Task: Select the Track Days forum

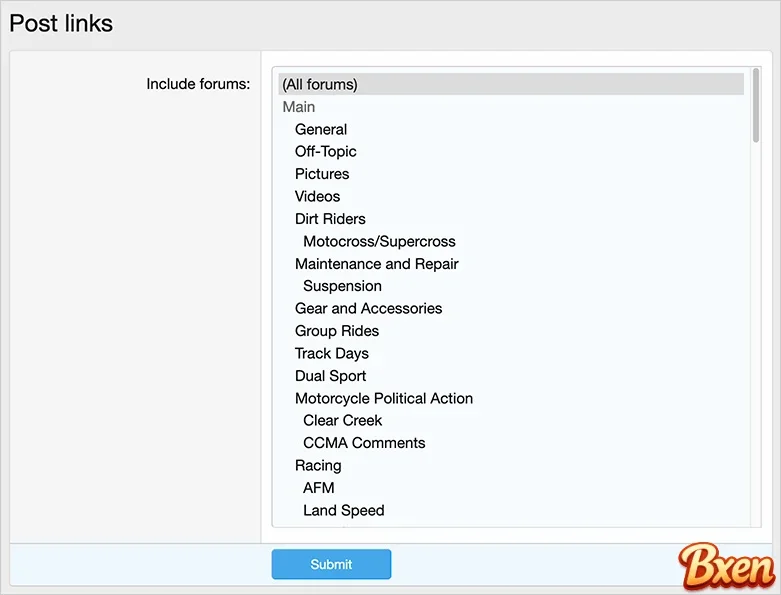Action: click(332, 353)
